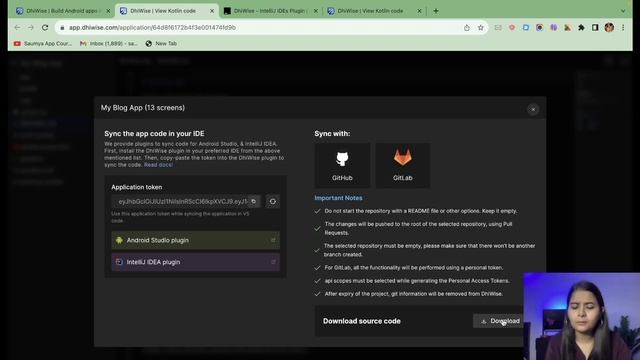The width and height of the screenshot is (640, 360).
Task: Click the grey envelope extension icon
Action: click(498, 28)
